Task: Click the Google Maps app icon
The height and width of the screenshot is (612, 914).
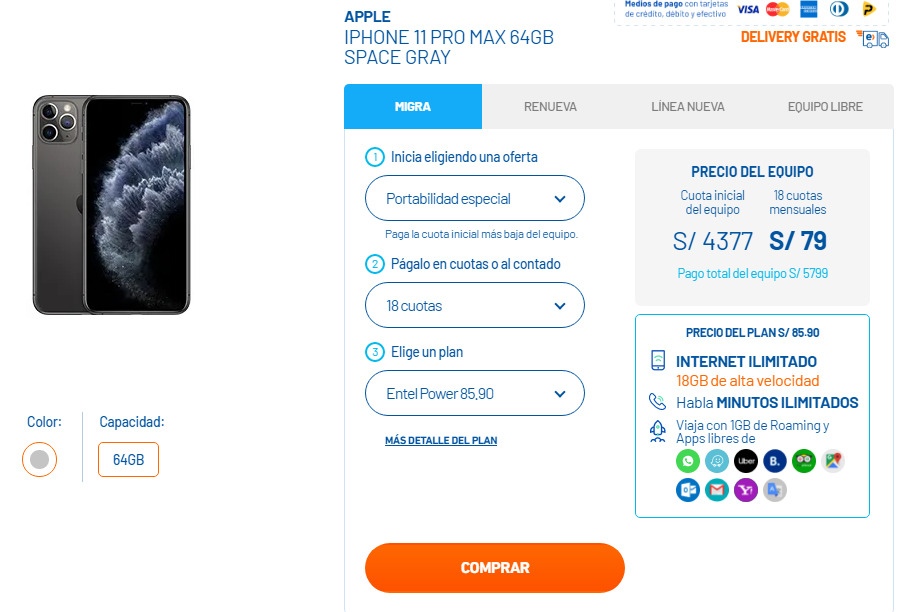Action: [833, 461]
